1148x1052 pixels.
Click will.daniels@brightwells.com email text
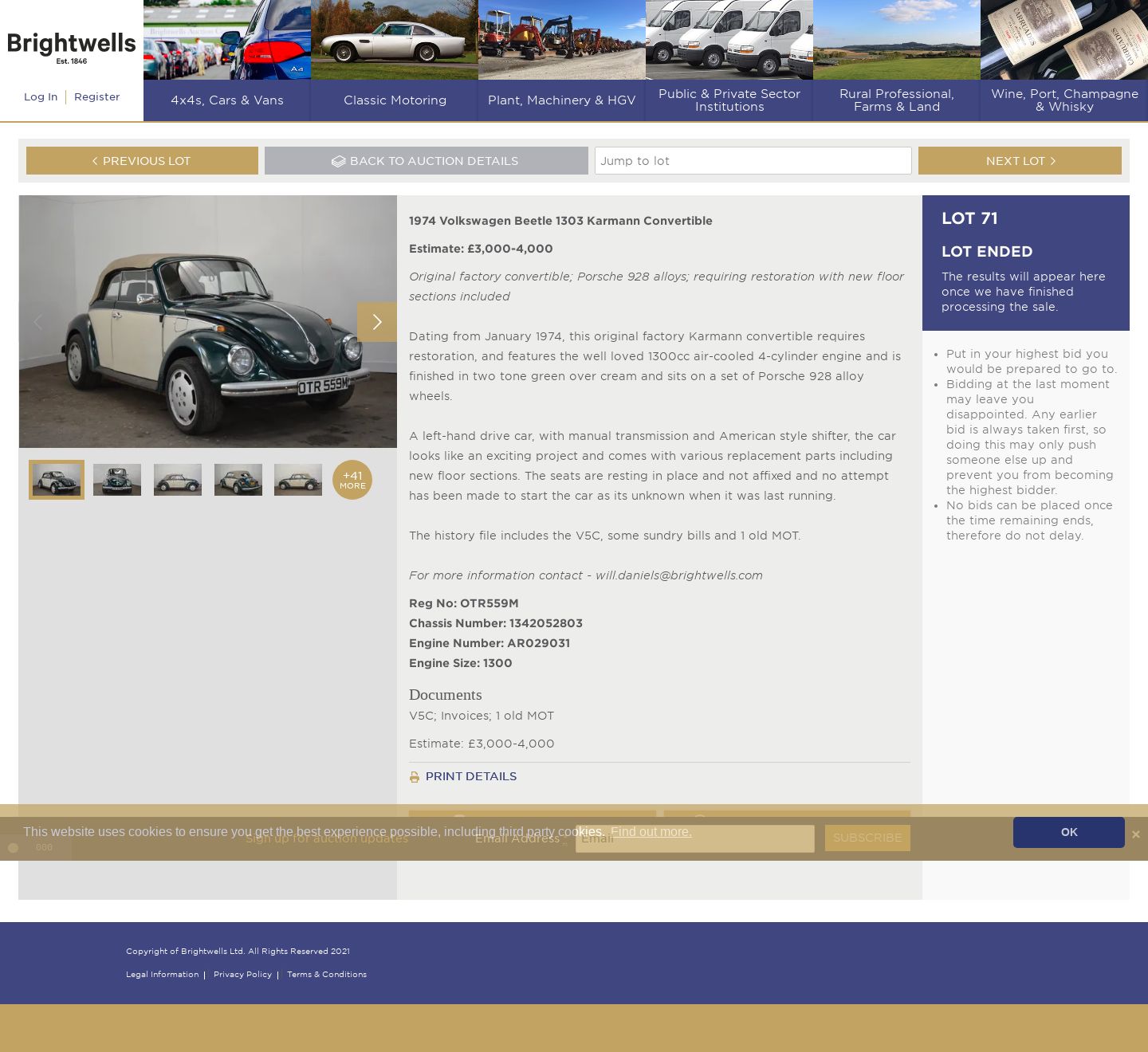coord(679,575)
